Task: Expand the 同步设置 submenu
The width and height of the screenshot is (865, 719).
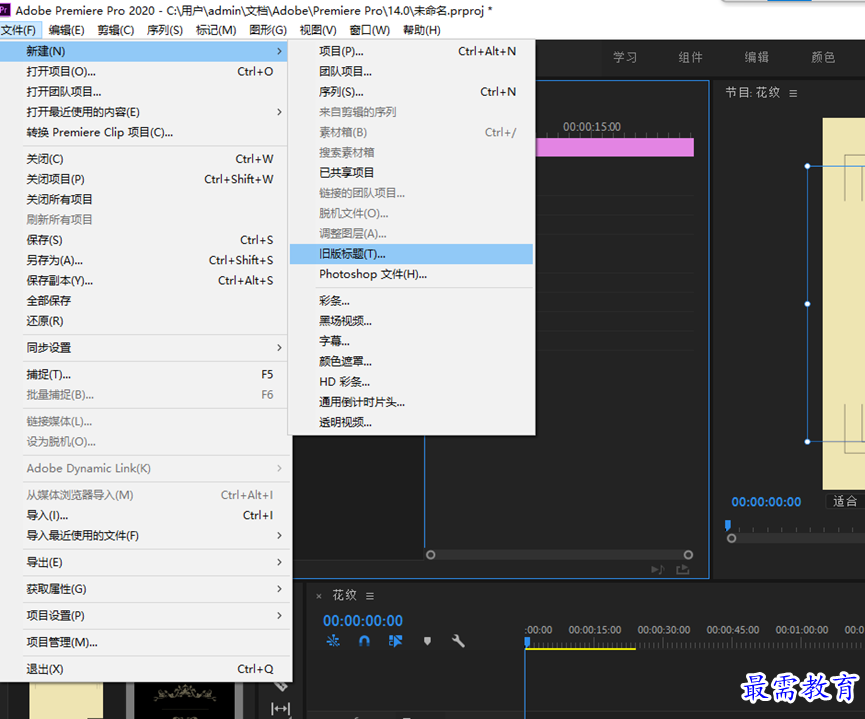Action: tap(144, 348)
